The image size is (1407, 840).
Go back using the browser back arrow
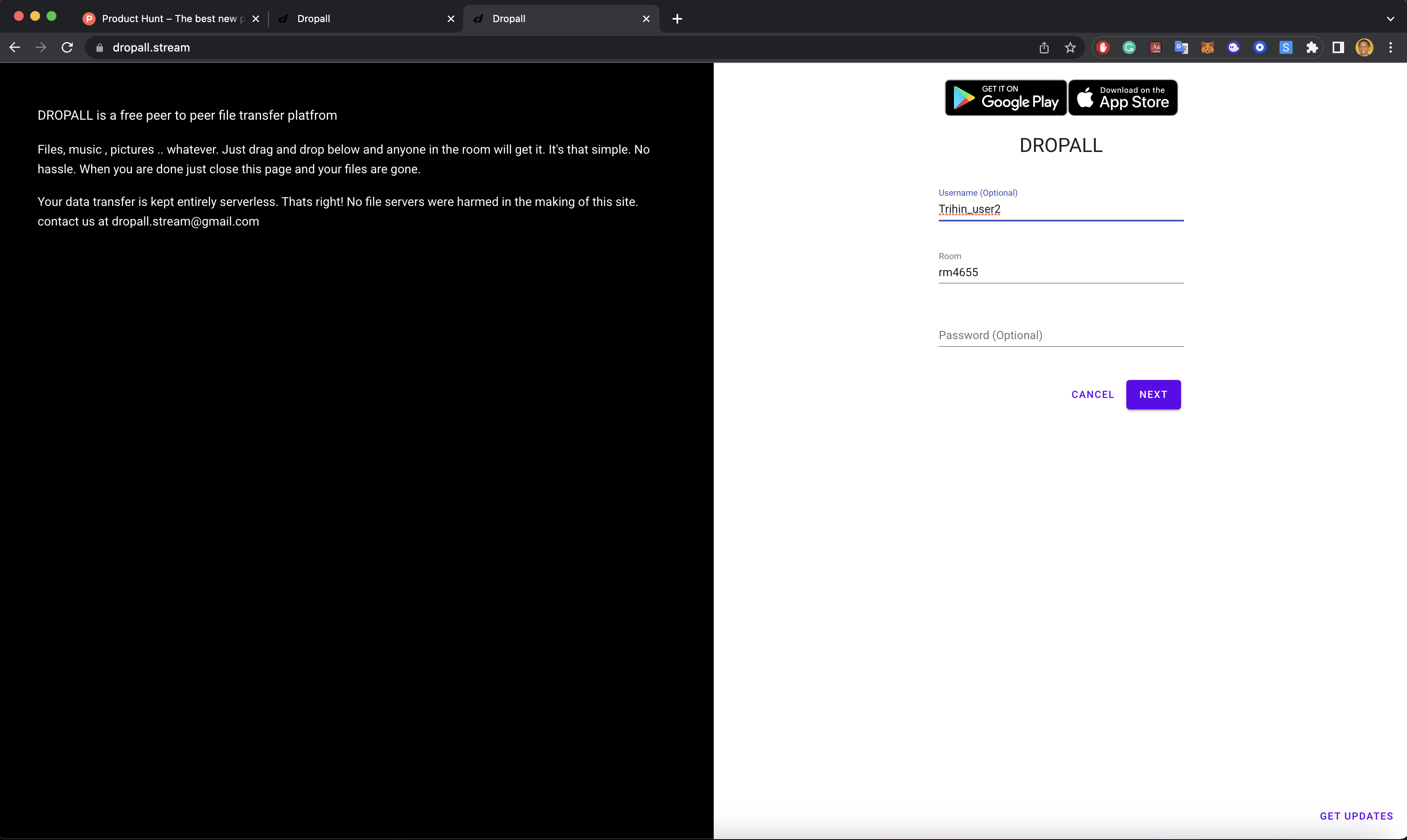click(x=15, y=47)
